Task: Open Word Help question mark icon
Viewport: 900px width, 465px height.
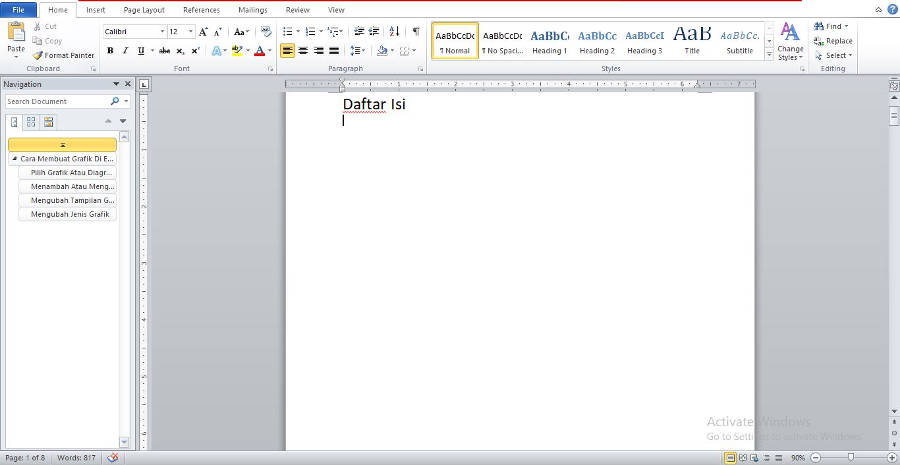Action: [892, 9]
